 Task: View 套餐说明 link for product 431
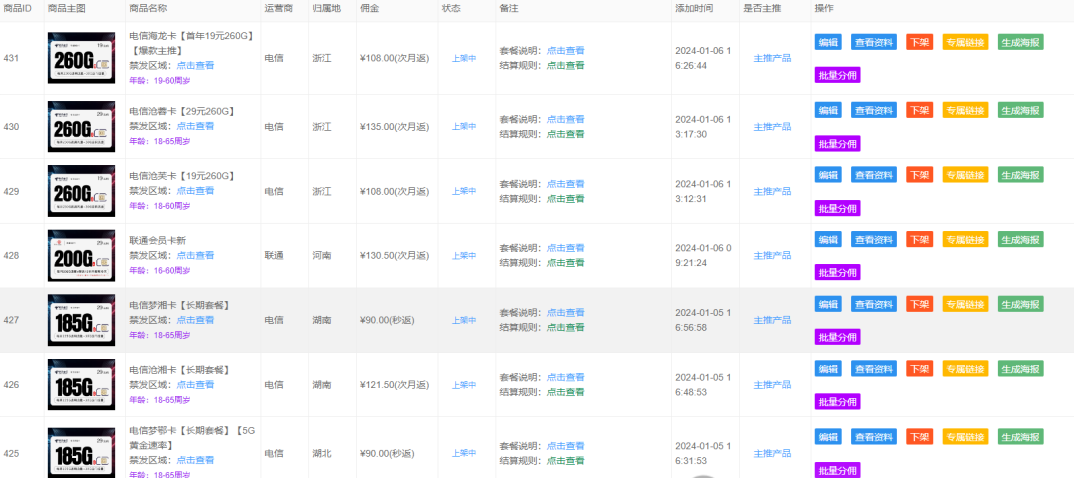point(566,51)
